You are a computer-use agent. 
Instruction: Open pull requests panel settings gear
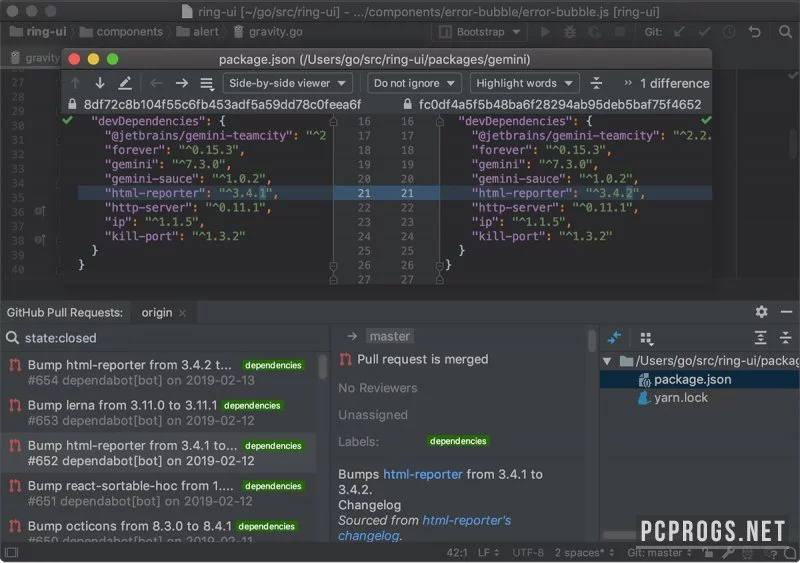point(761,312)
